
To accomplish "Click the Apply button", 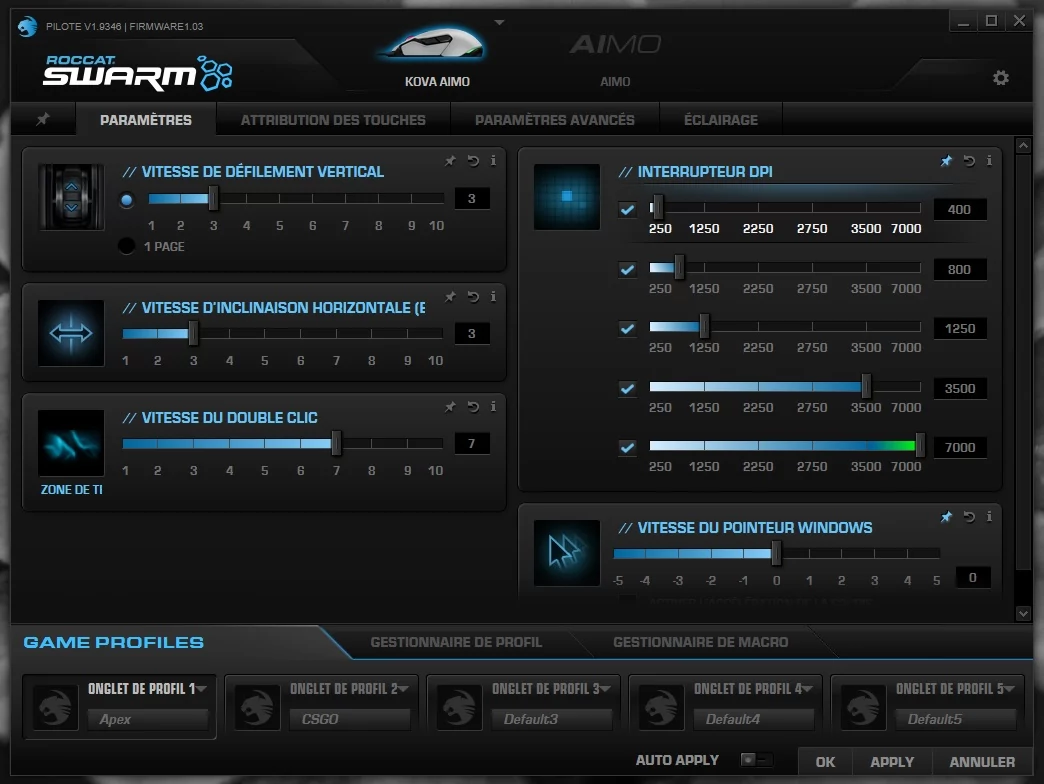I will [892, 762].
